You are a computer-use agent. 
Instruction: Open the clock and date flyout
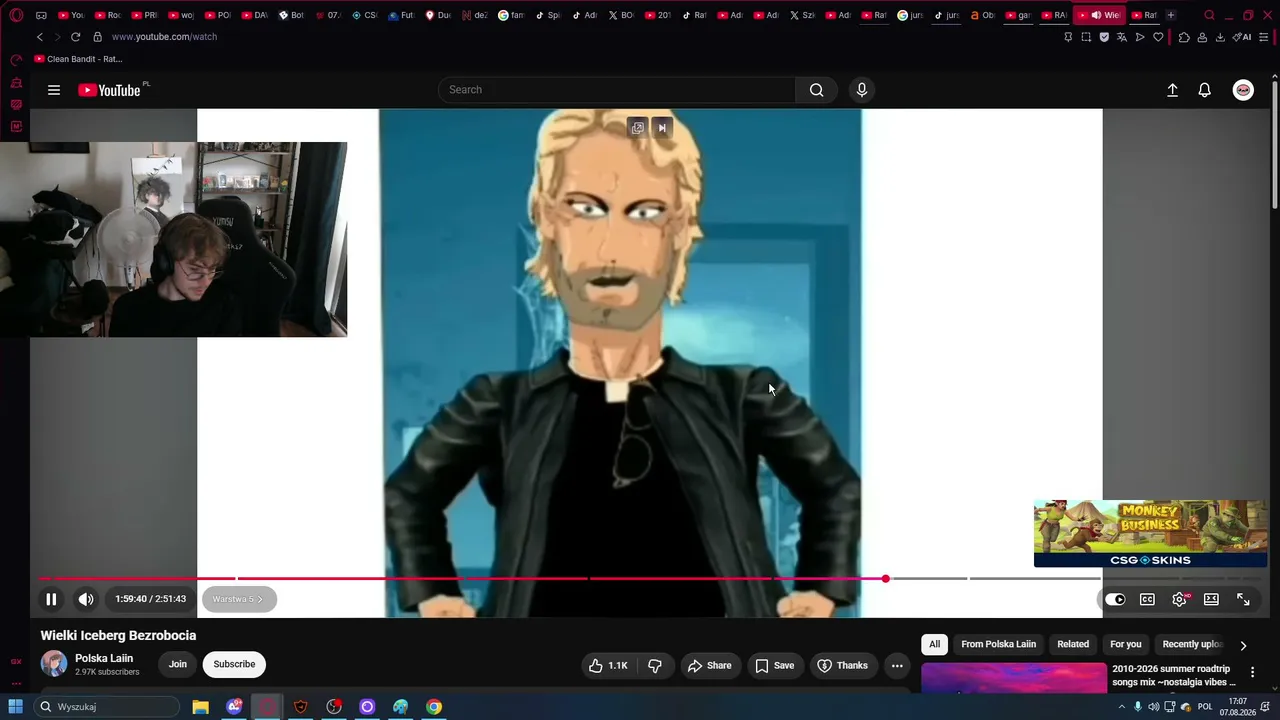[1238, 707]
